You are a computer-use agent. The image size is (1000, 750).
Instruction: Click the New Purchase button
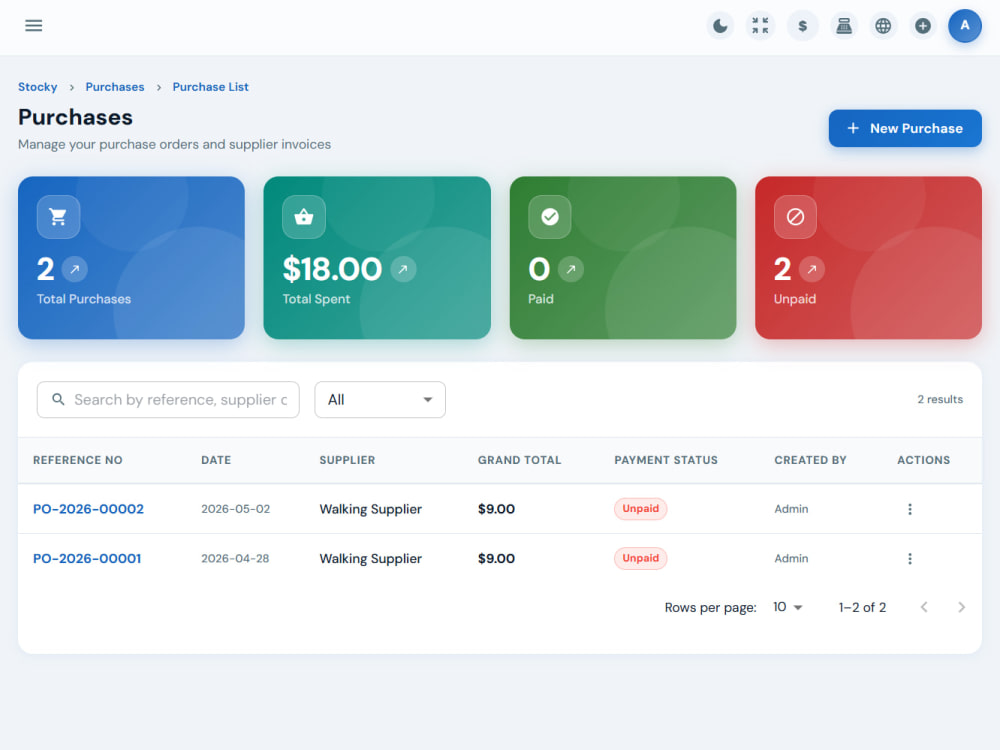pyautogui.click(x=905, y=128)
